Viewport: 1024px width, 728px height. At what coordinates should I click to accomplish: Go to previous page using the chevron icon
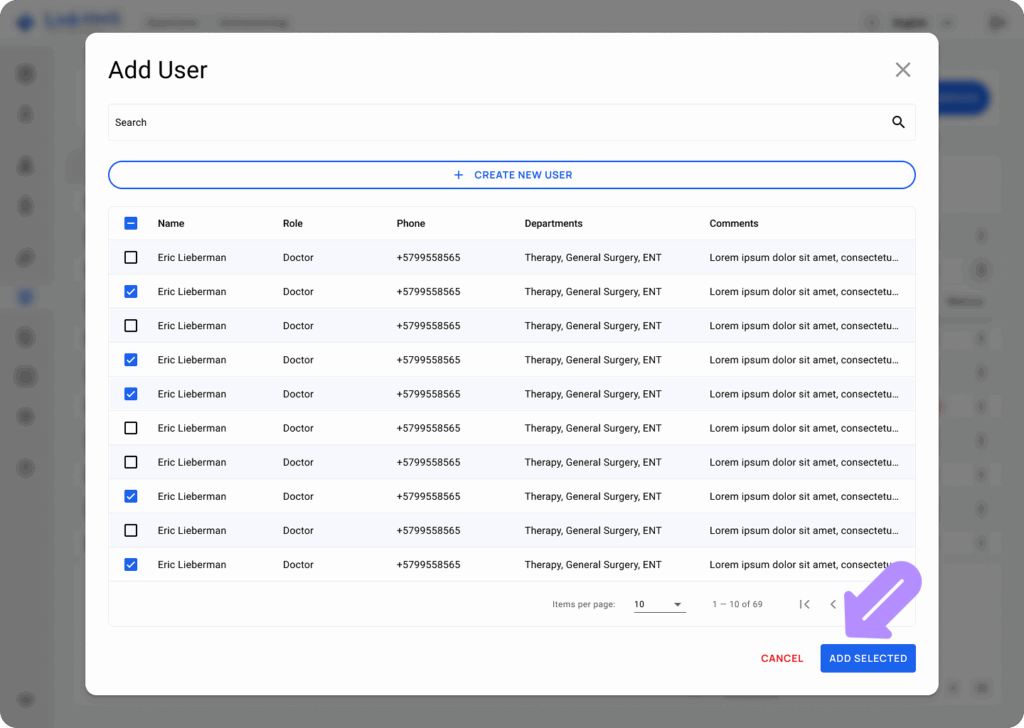[x=833, y=604]
